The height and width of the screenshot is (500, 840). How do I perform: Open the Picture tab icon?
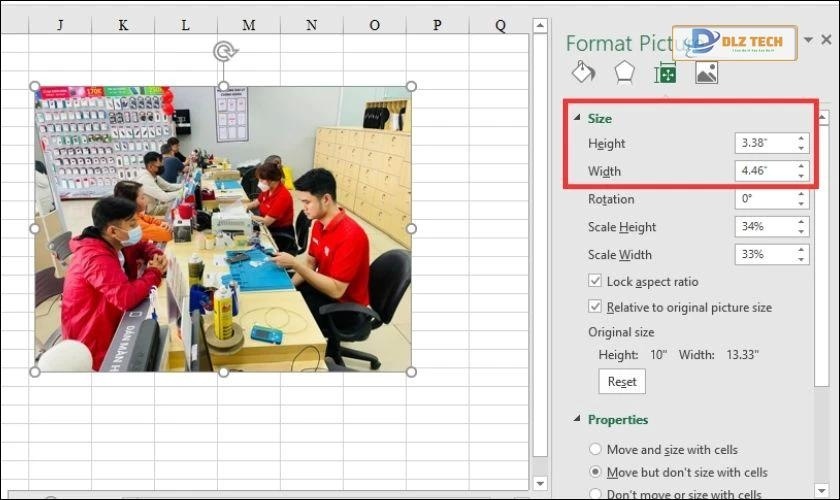click(x=707, y=72)
